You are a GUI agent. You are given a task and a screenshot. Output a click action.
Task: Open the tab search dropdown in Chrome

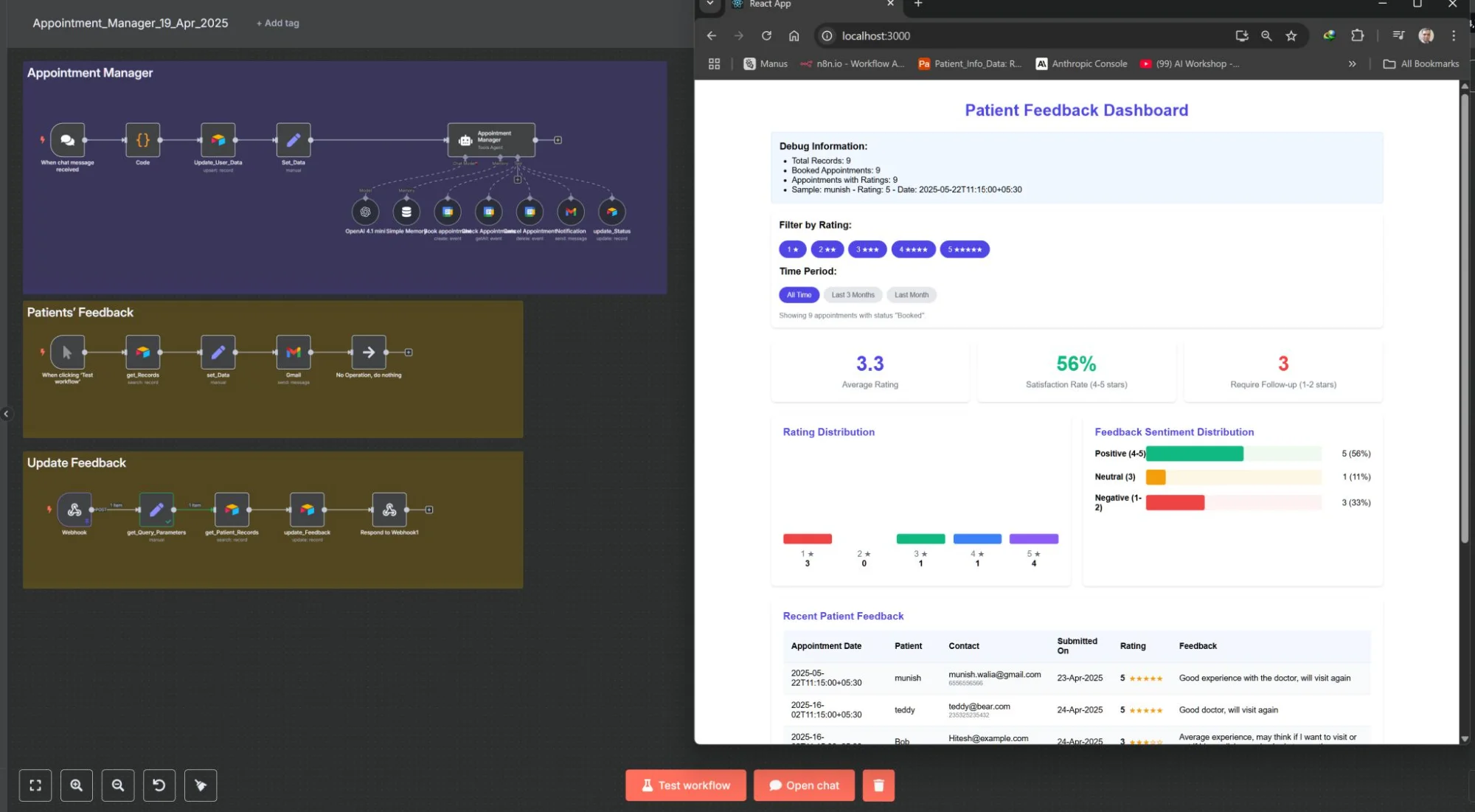(x=710, y=5)
